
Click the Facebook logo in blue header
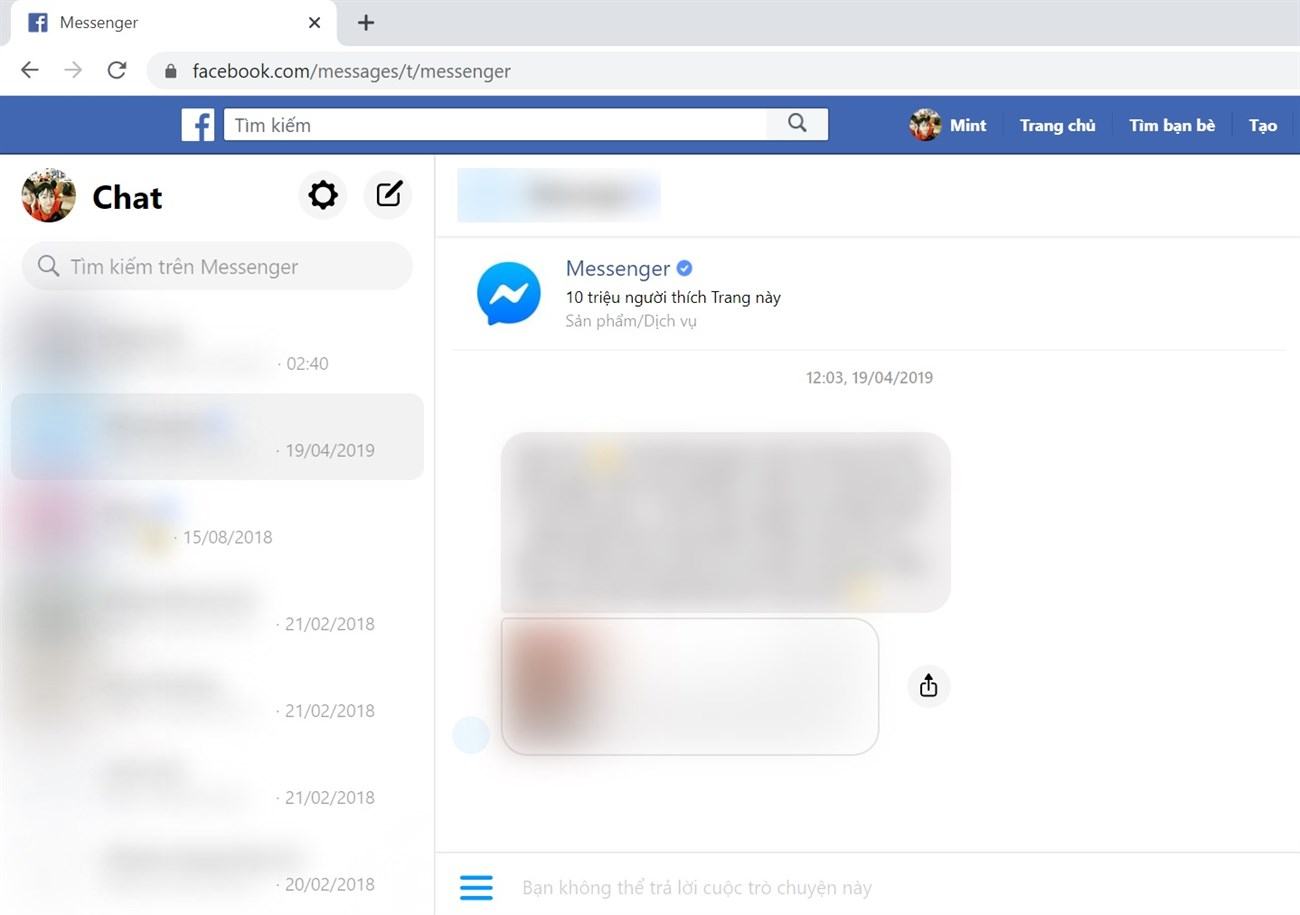coord(198,125)
